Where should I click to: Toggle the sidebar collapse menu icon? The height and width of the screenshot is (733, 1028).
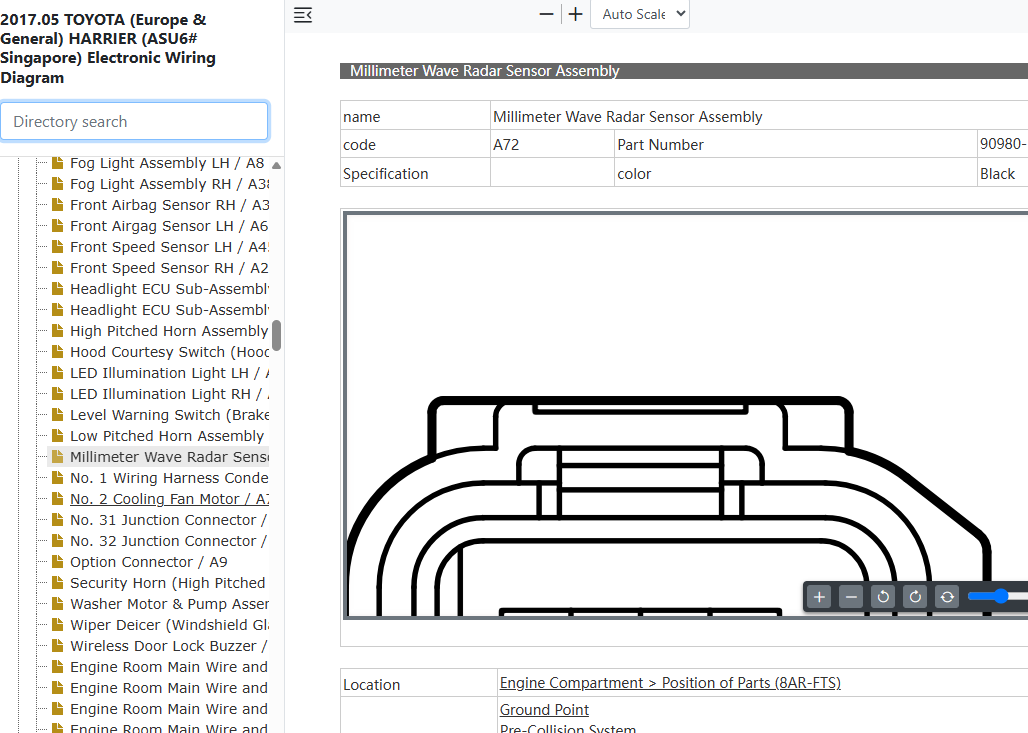(x=303, y=14)
